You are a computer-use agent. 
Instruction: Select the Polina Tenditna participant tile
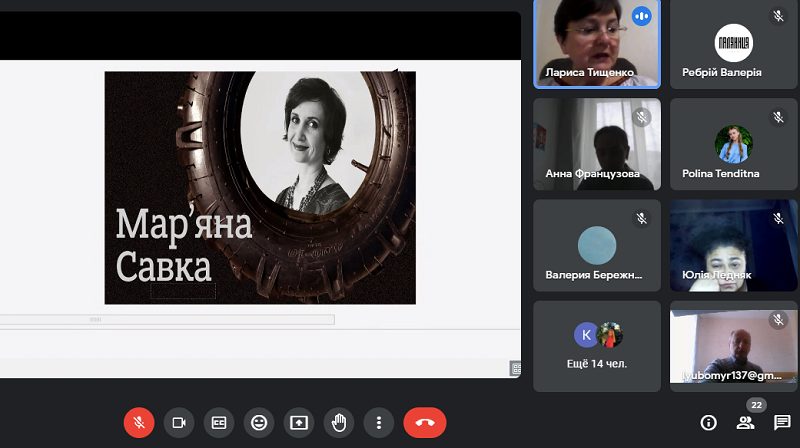click(x=734, y=144)
